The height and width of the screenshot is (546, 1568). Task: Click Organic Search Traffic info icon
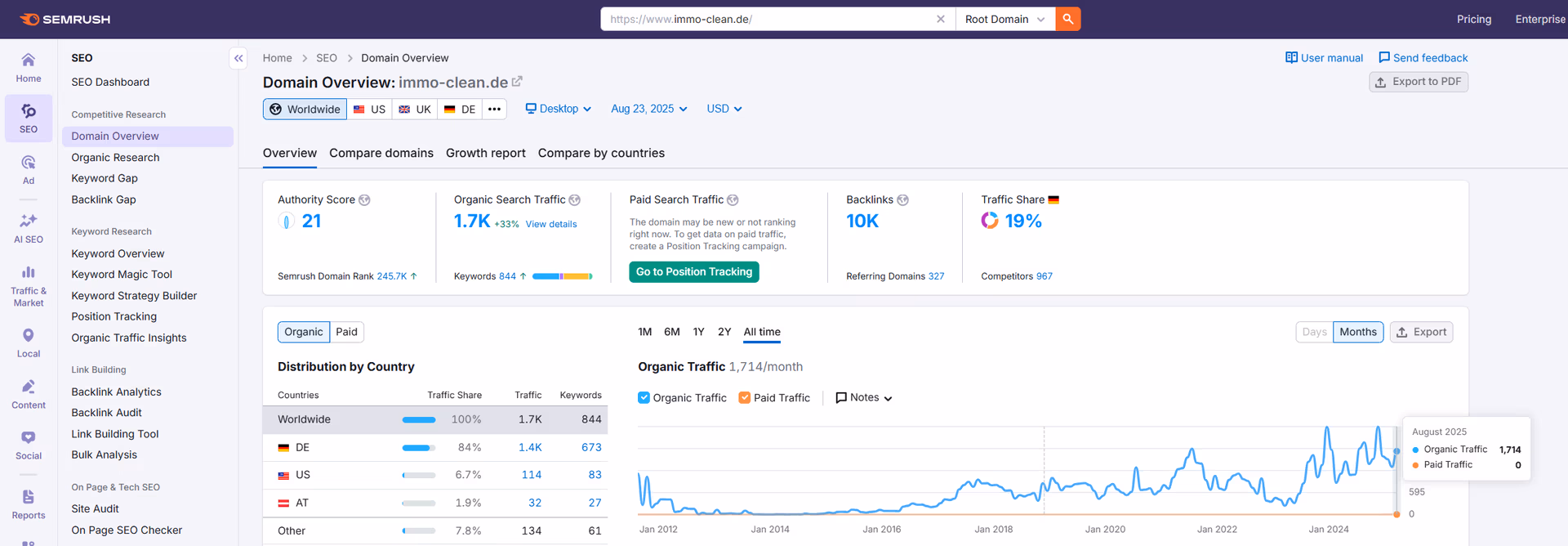click(574, 199)
